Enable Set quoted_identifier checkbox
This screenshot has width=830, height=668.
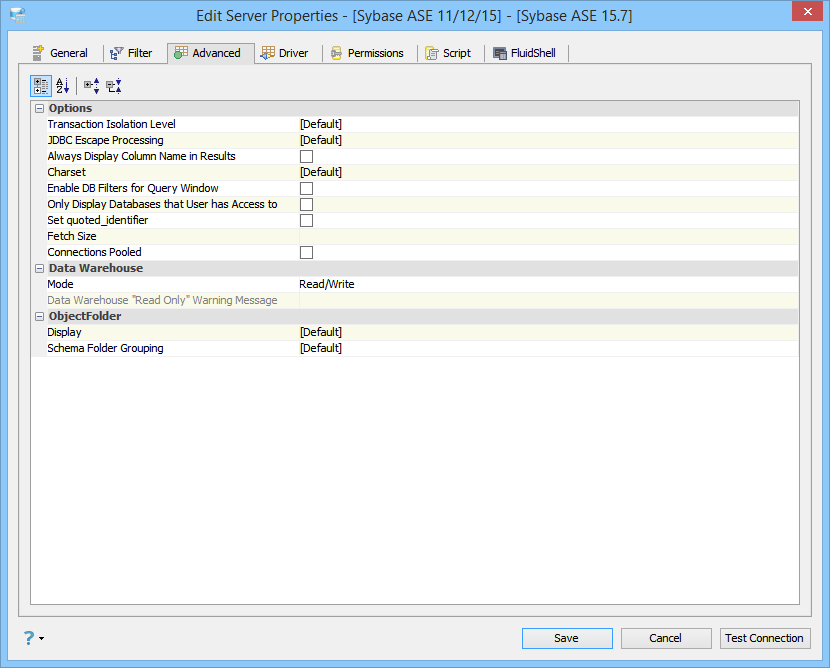pyautogui.click(x=306, y=220)
